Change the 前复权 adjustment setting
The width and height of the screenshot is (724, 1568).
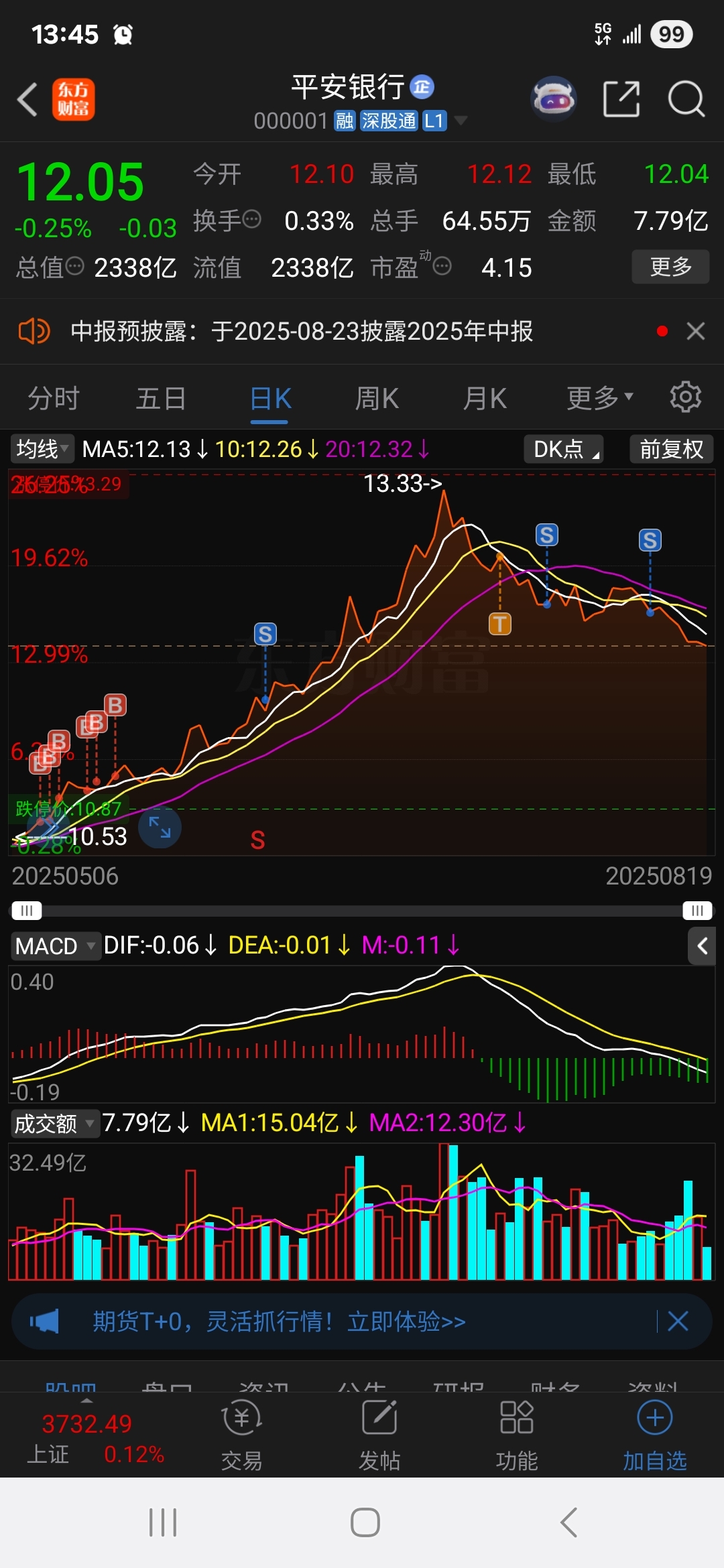[x=671, y=449]
